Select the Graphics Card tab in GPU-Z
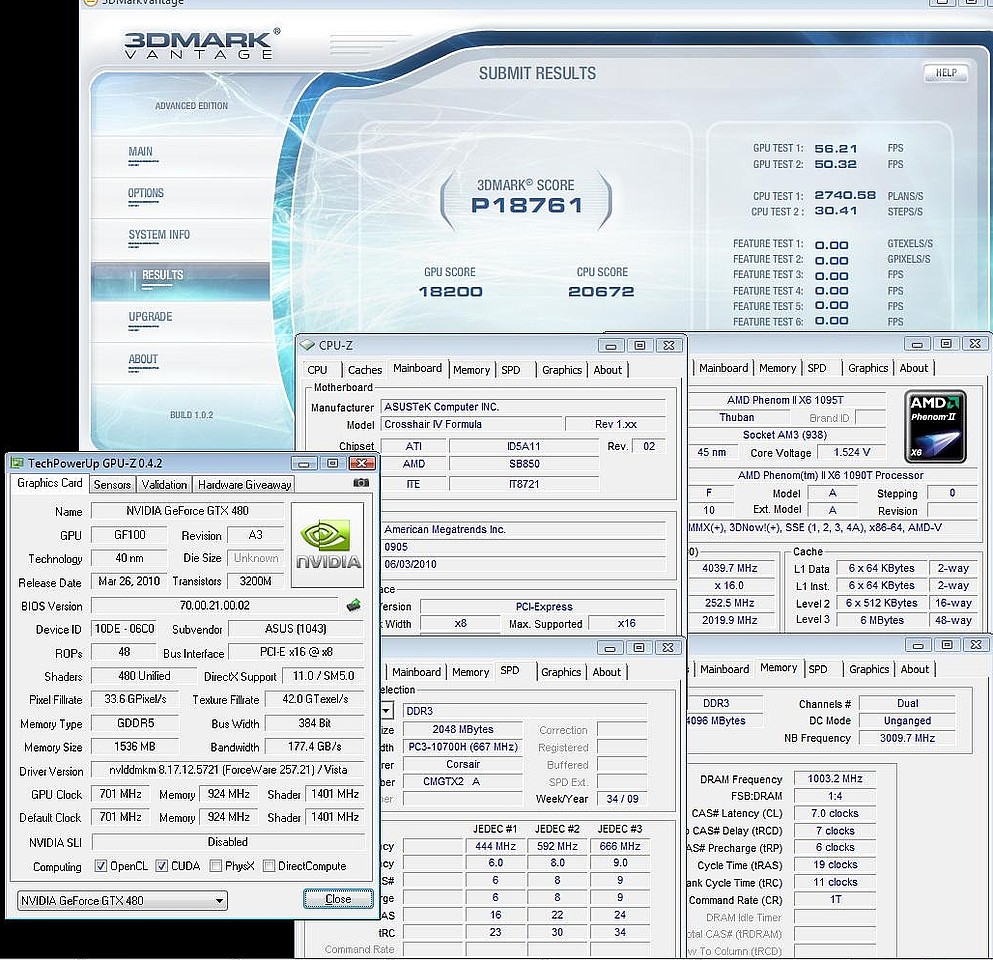The height and width of the screenshot is (960, 993). (50, 483)
